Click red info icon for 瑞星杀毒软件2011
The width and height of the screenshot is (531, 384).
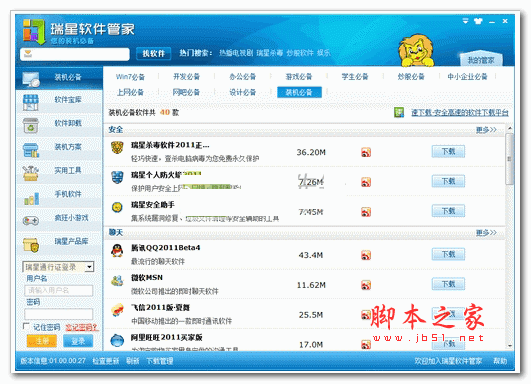(x=366, y=152)
